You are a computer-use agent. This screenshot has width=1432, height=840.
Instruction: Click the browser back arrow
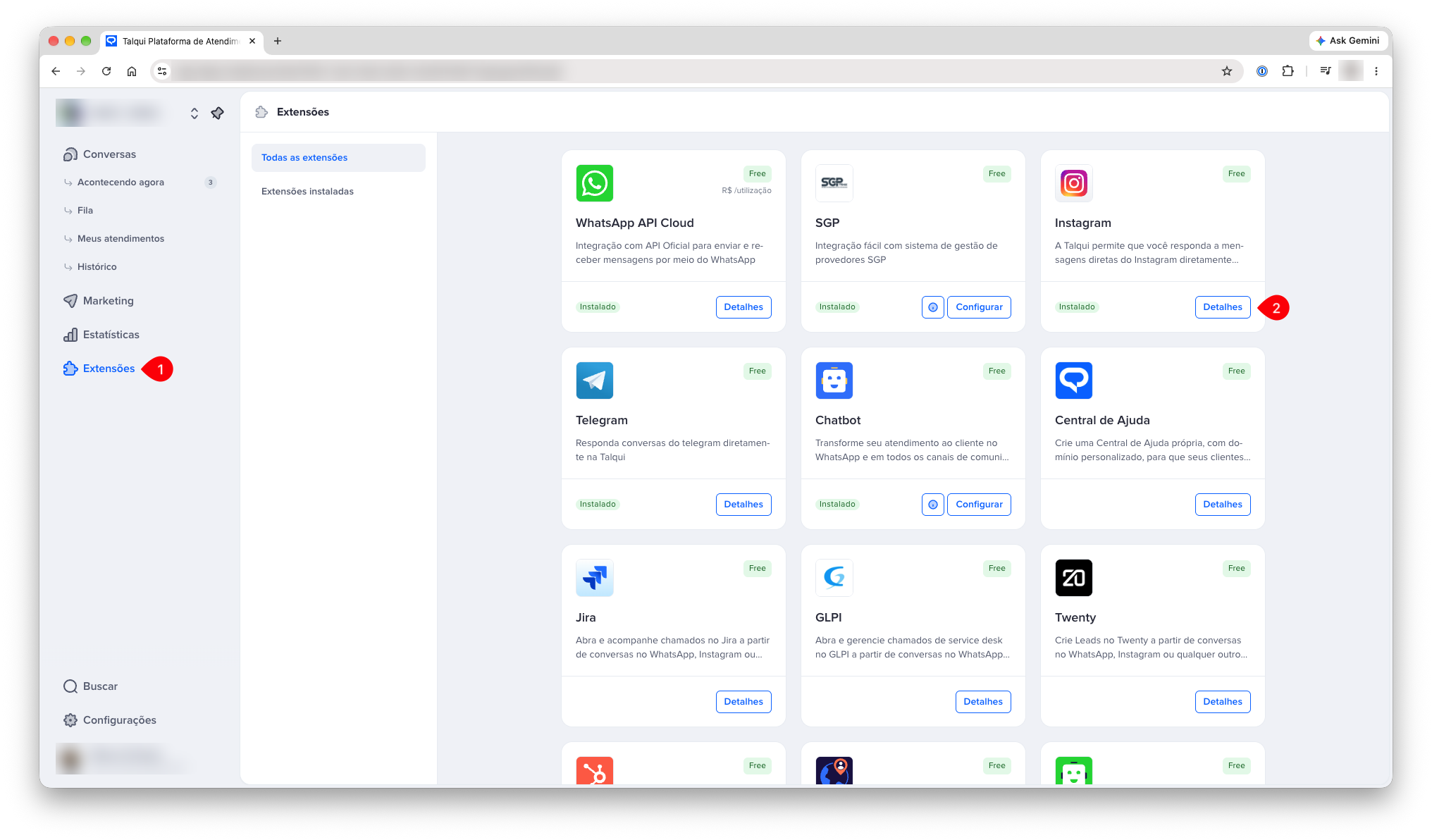pyautogui.click(x=56, y=71)
